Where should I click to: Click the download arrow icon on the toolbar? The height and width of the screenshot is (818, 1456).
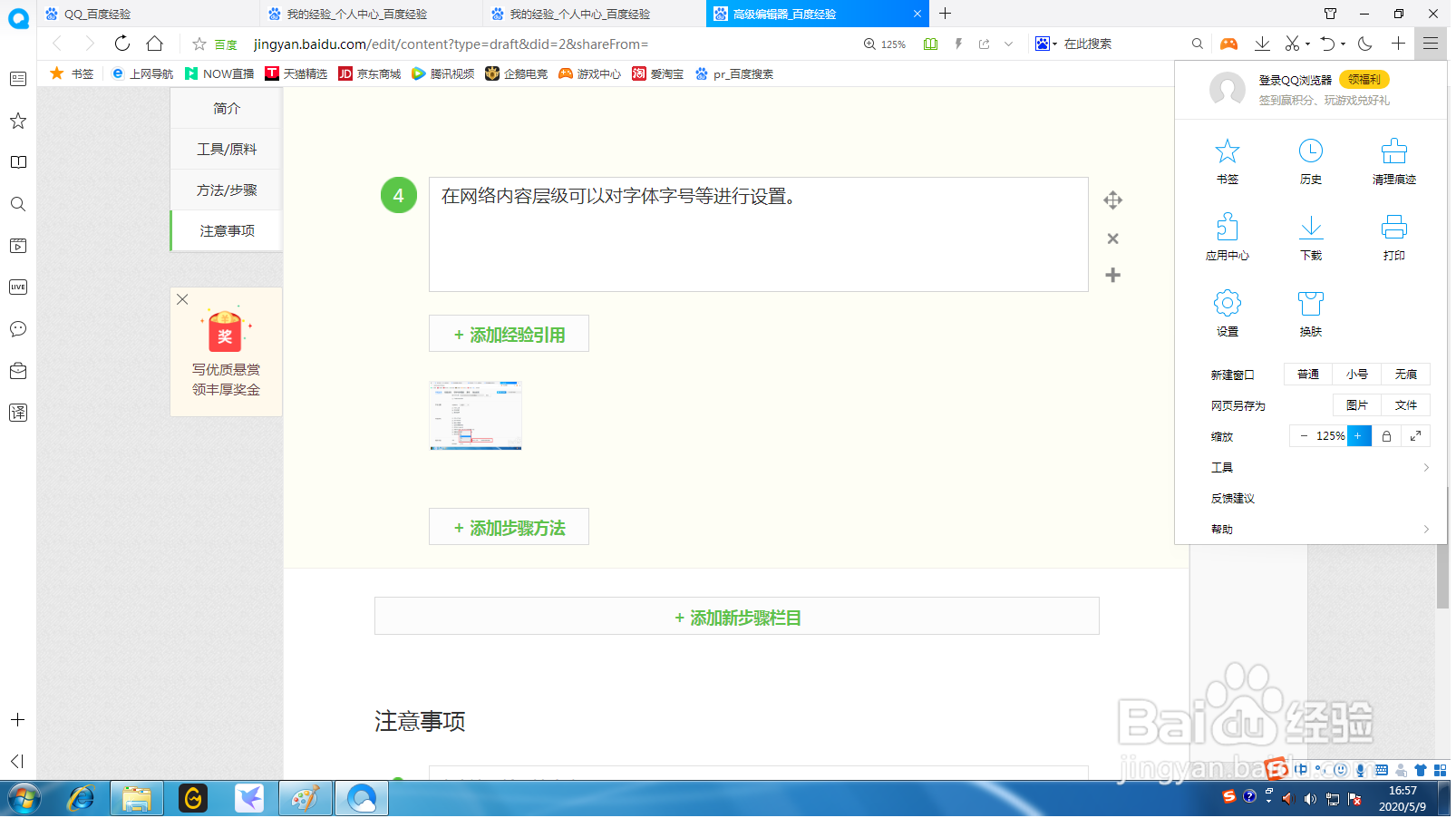click(x=1262, y=43)
